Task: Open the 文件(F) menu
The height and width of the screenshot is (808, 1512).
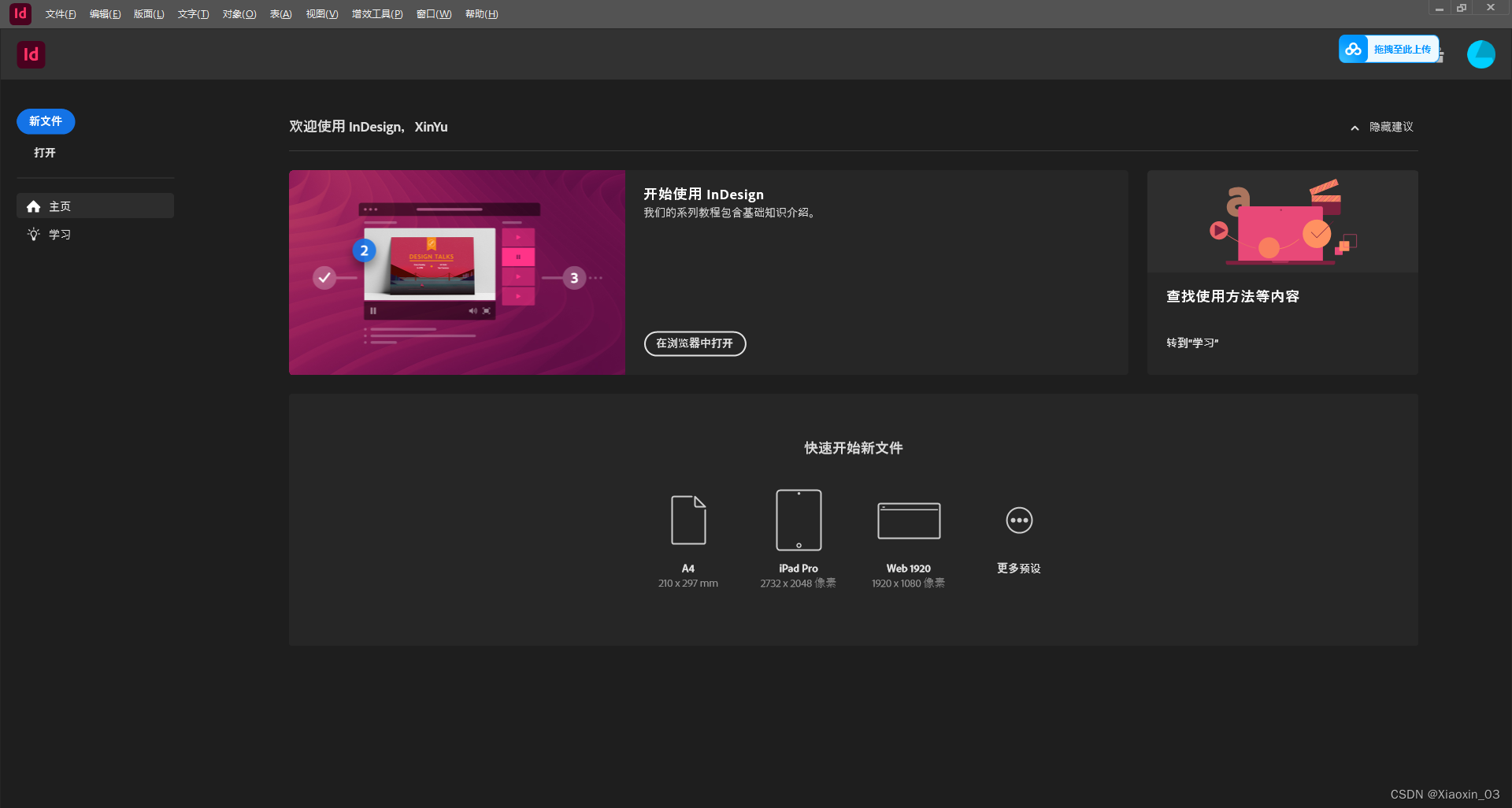Action: (61, 14)
